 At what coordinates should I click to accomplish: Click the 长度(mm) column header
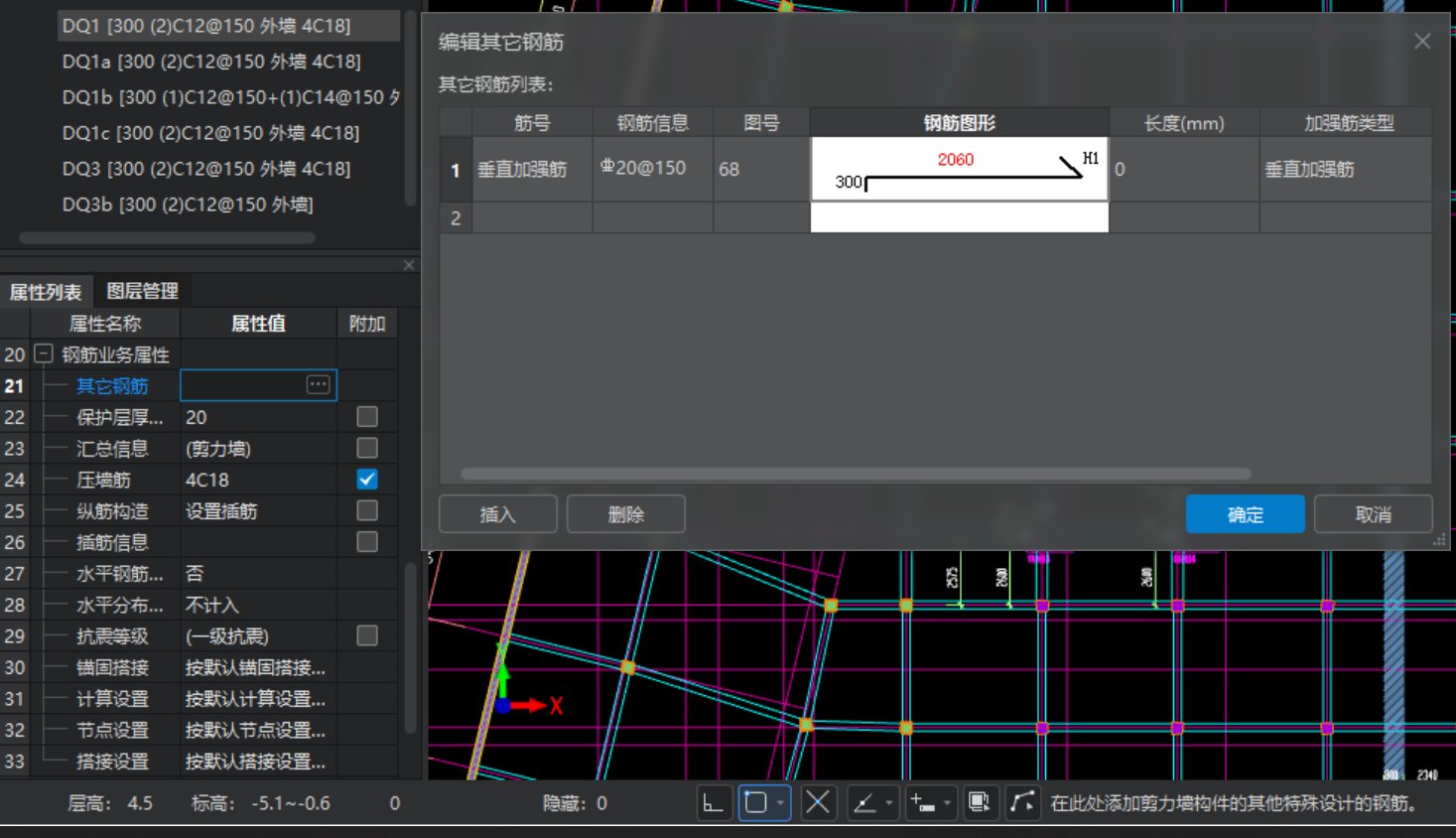[x=1184, y=123]
